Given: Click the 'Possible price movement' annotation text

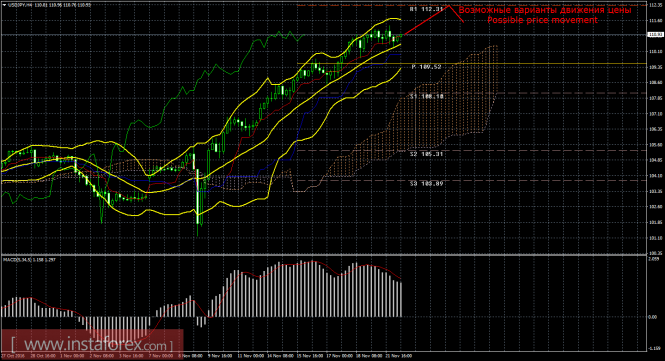Looking at the screenshot, I should tap(542, 20).
